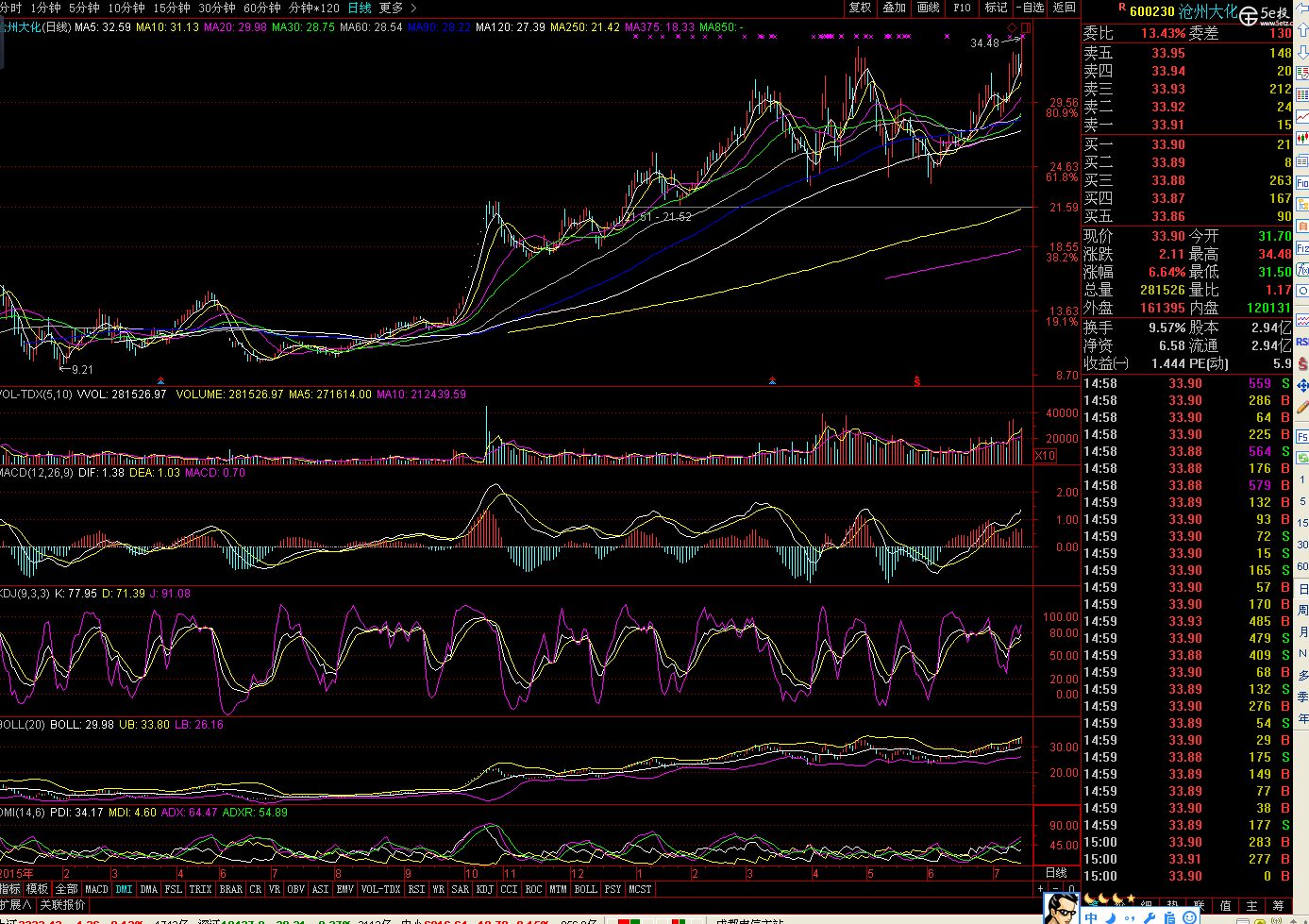Image resolution: width=1309 pixels, height=924 pixels.
Task: Select the candlestick chart icon in sidebar
Action: [x=1302, y=138]
